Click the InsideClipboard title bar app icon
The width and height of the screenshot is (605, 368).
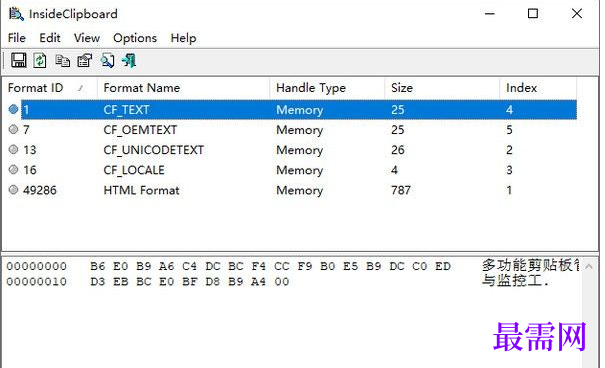pyautogui.click(x=16, y=14)
